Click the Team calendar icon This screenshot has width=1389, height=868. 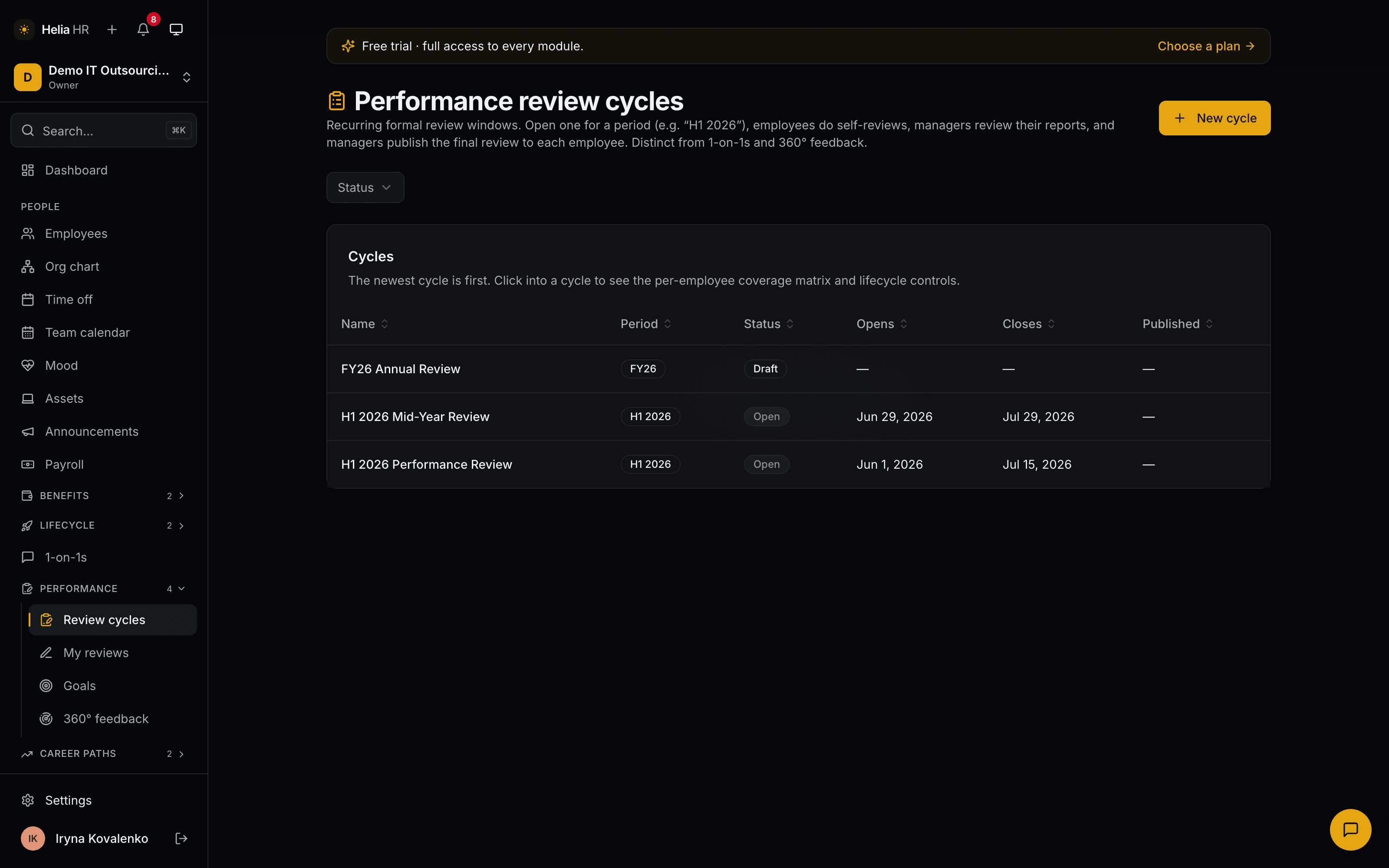[27, 332]
